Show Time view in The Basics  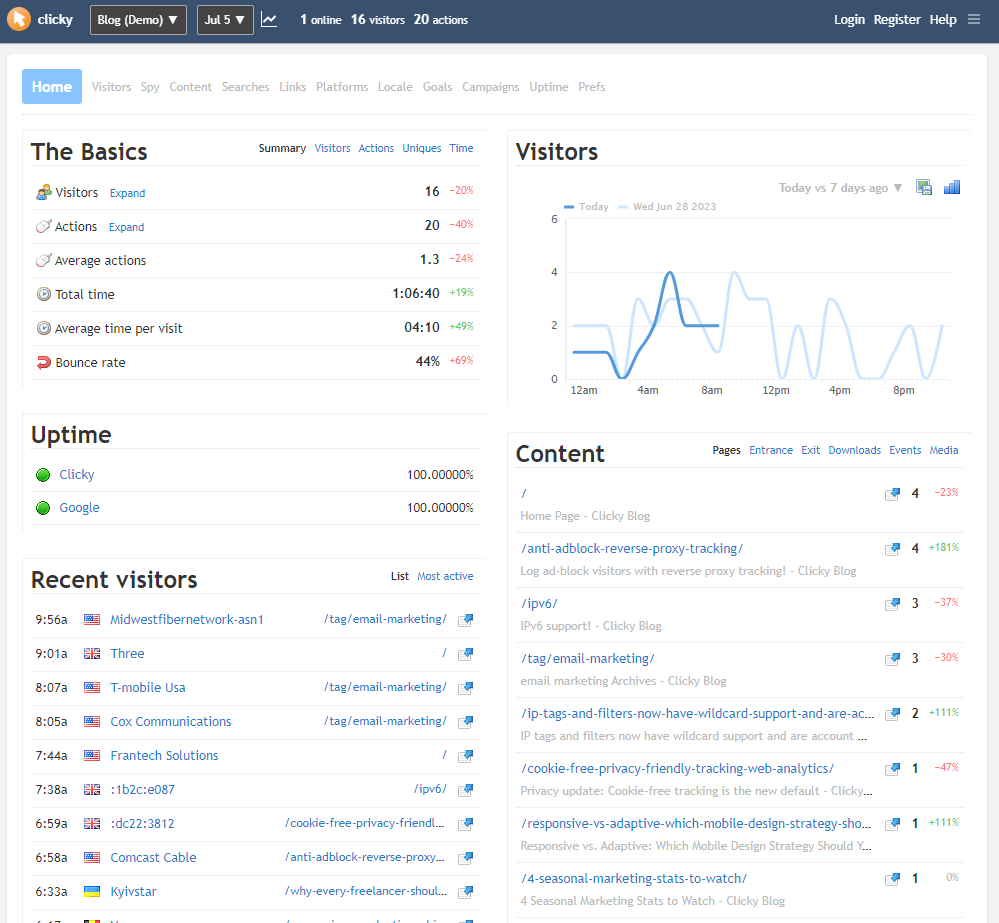(461, 148)
